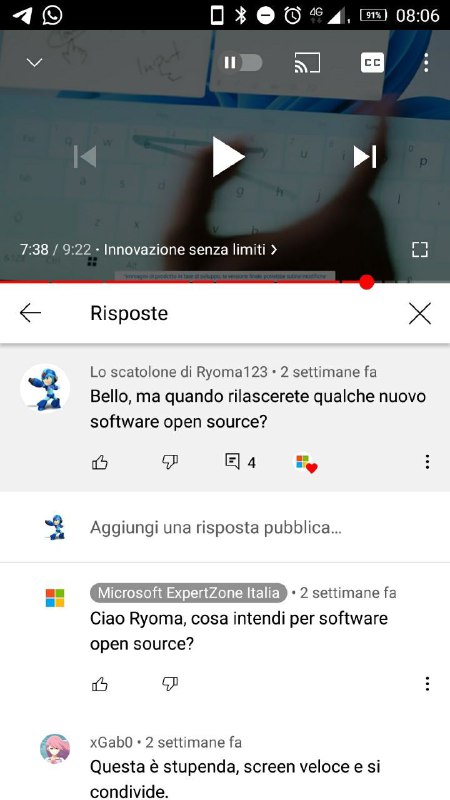The height and width of the screenshot is (800, 450).
Task: Tap the Cast to device icon
Action: pos(307,63)
